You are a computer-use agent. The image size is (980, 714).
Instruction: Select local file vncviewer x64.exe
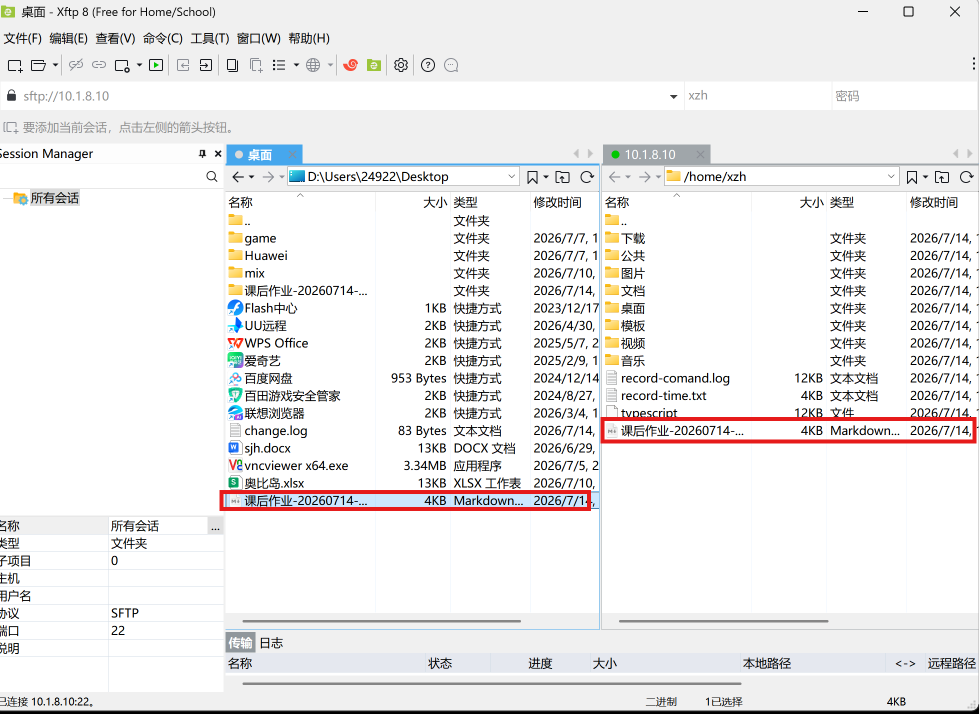tap(412, 466)
